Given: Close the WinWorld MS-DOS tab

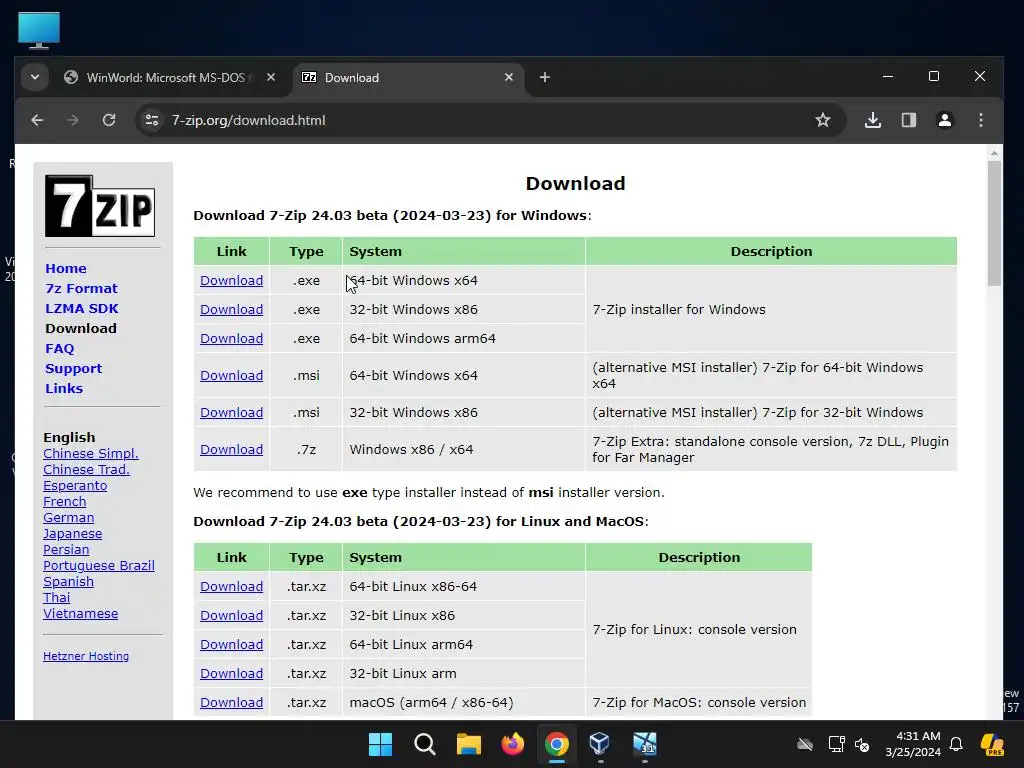Looking at the screenshot, I should (x=271, y=77).
